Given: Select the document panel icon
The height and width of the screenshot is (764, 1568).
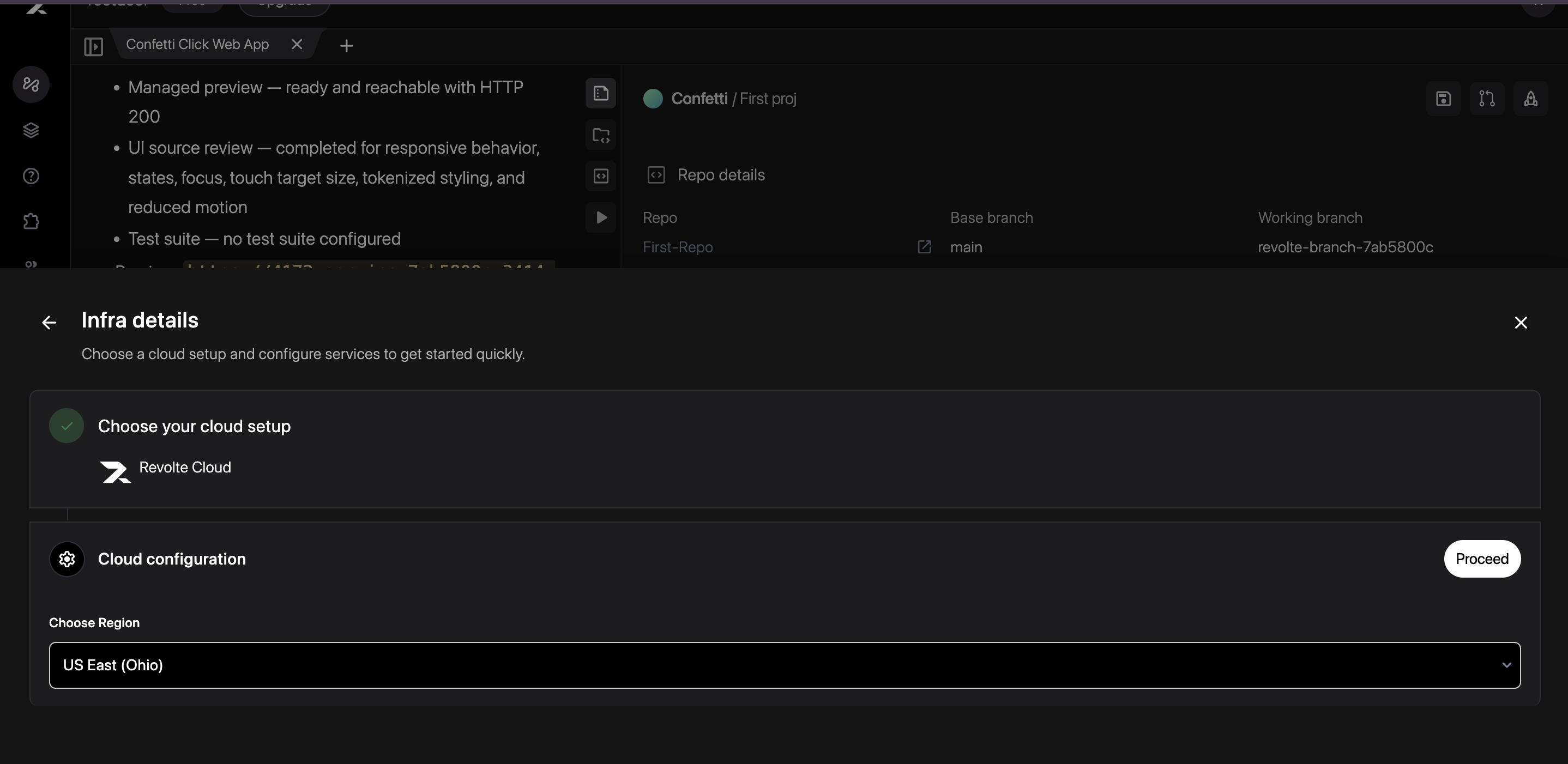Looking at the screenshot, I should (601, 93).
